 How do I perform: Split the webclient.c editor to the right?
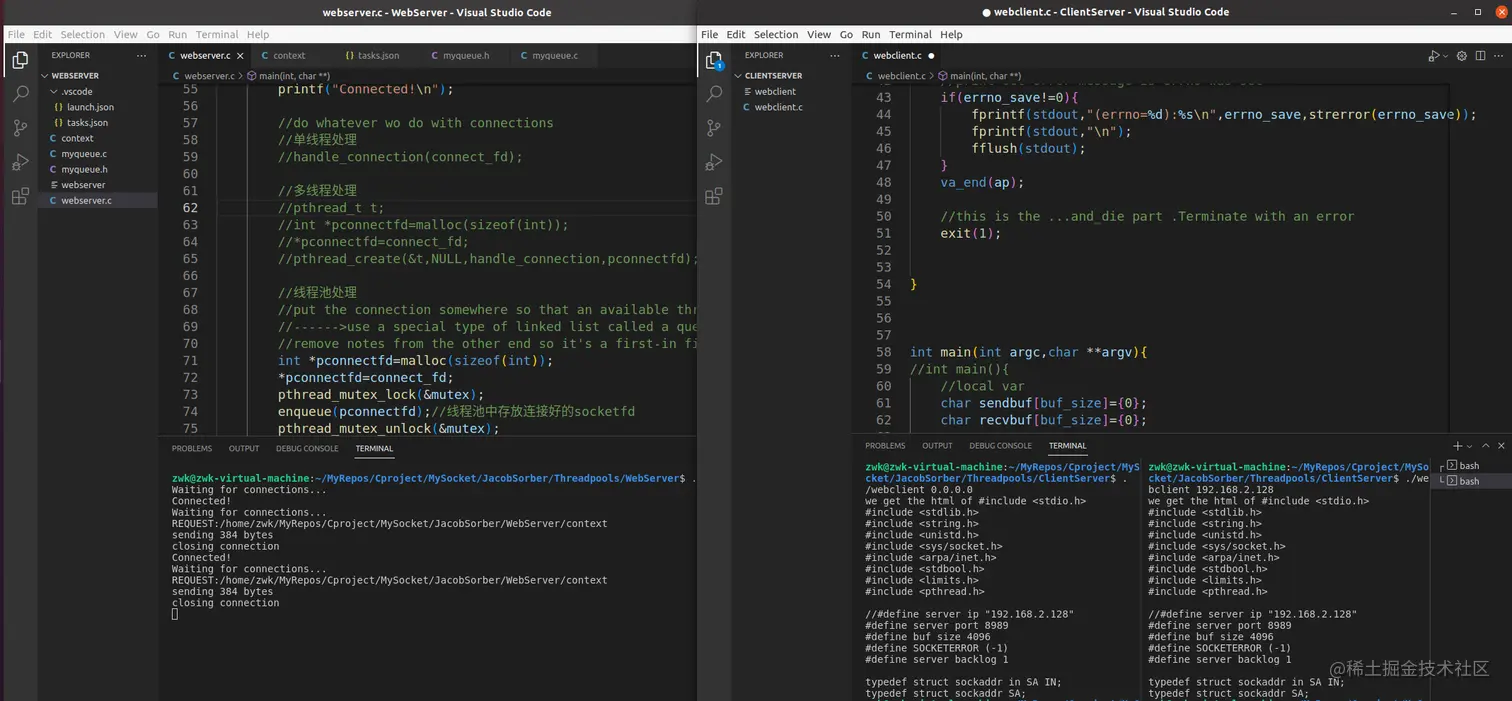1481,56
